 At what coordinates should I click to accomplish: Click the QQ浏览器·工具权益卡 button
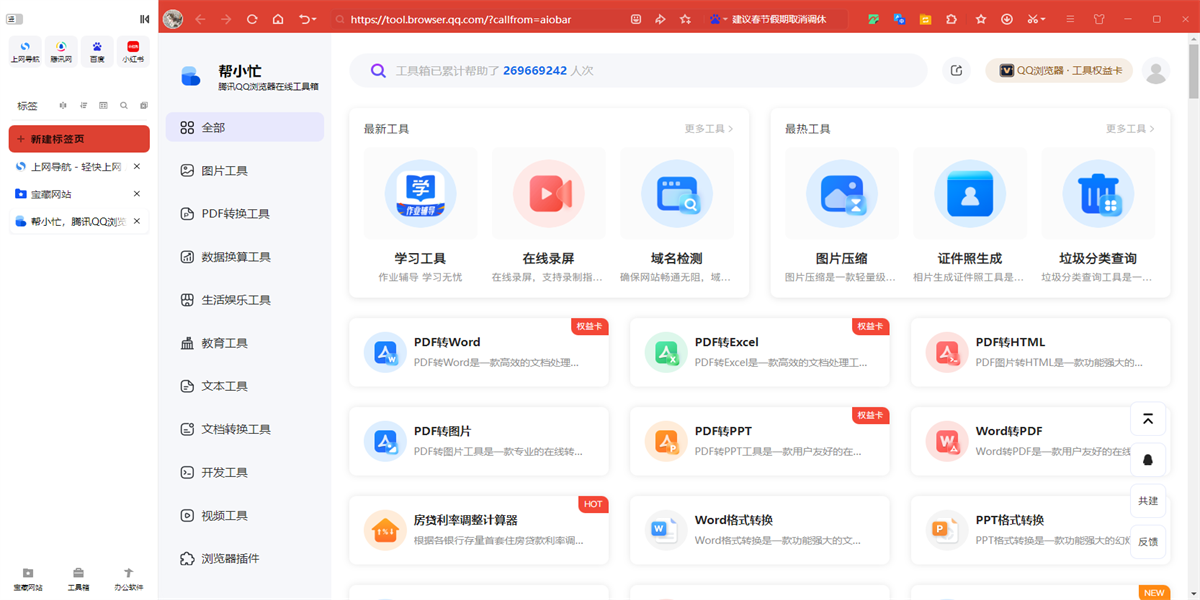click(x=1058, y=70)
